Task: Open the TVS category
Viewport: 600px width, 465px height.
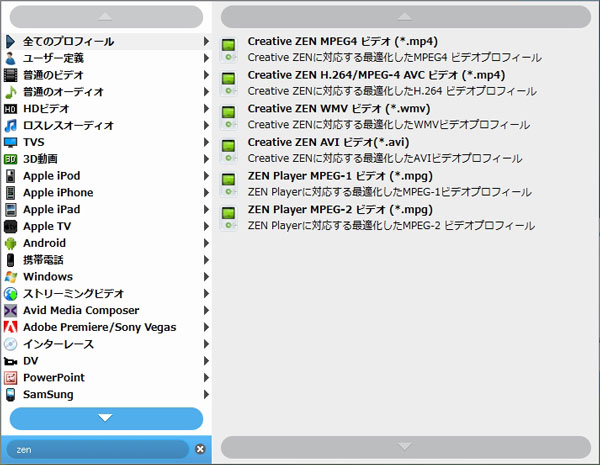Action: (x=107, y=142)
